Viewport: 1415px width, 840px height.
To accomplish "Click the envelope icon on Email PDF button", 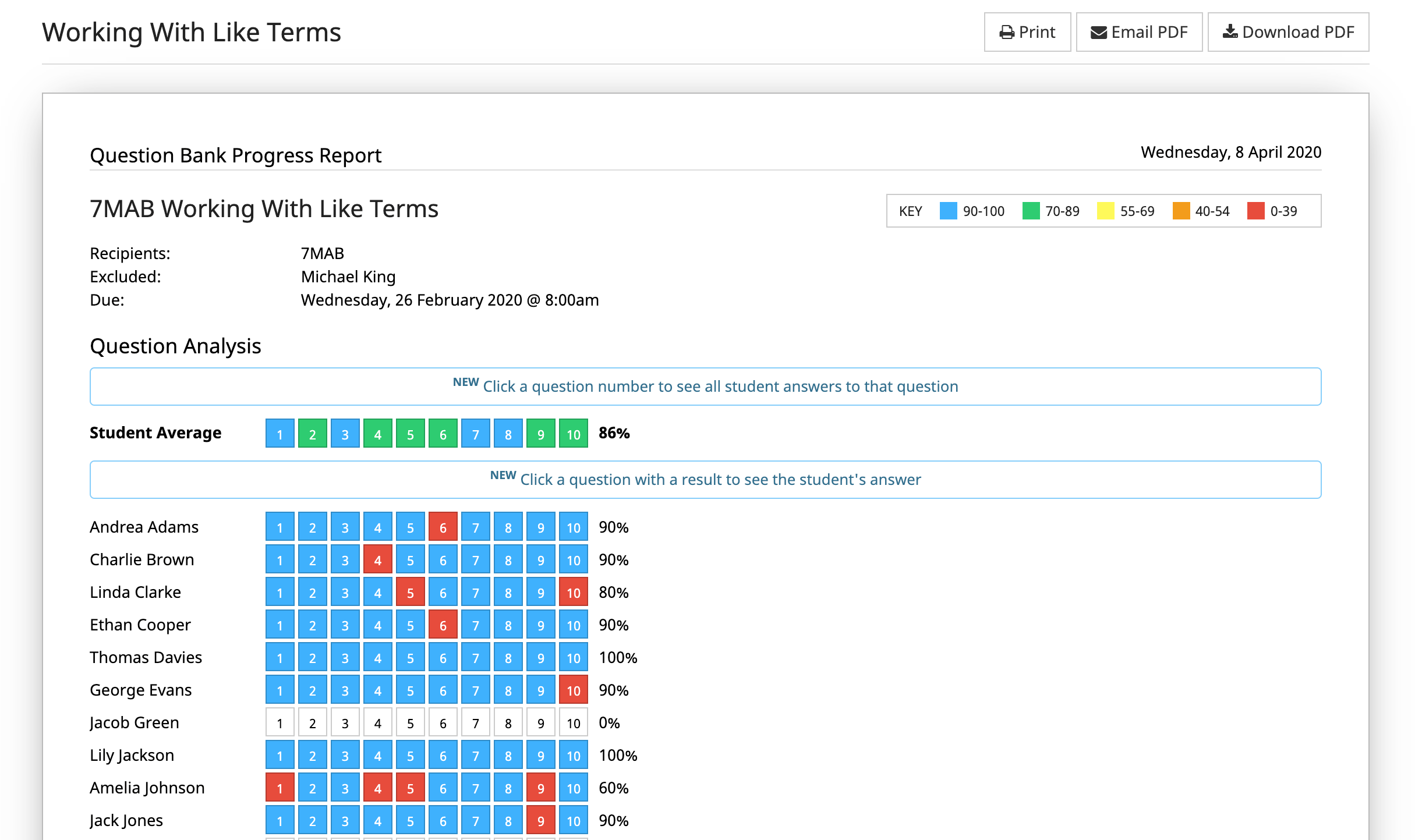I will (1098, 32).
